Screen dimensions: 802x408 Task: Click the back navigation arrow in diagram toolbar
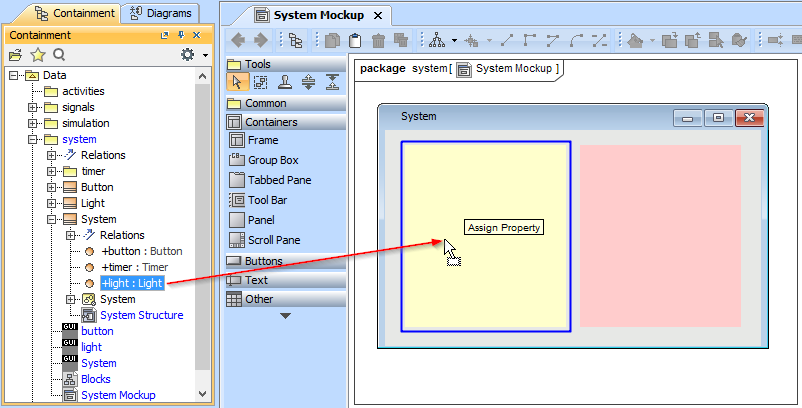coord(238,40)
